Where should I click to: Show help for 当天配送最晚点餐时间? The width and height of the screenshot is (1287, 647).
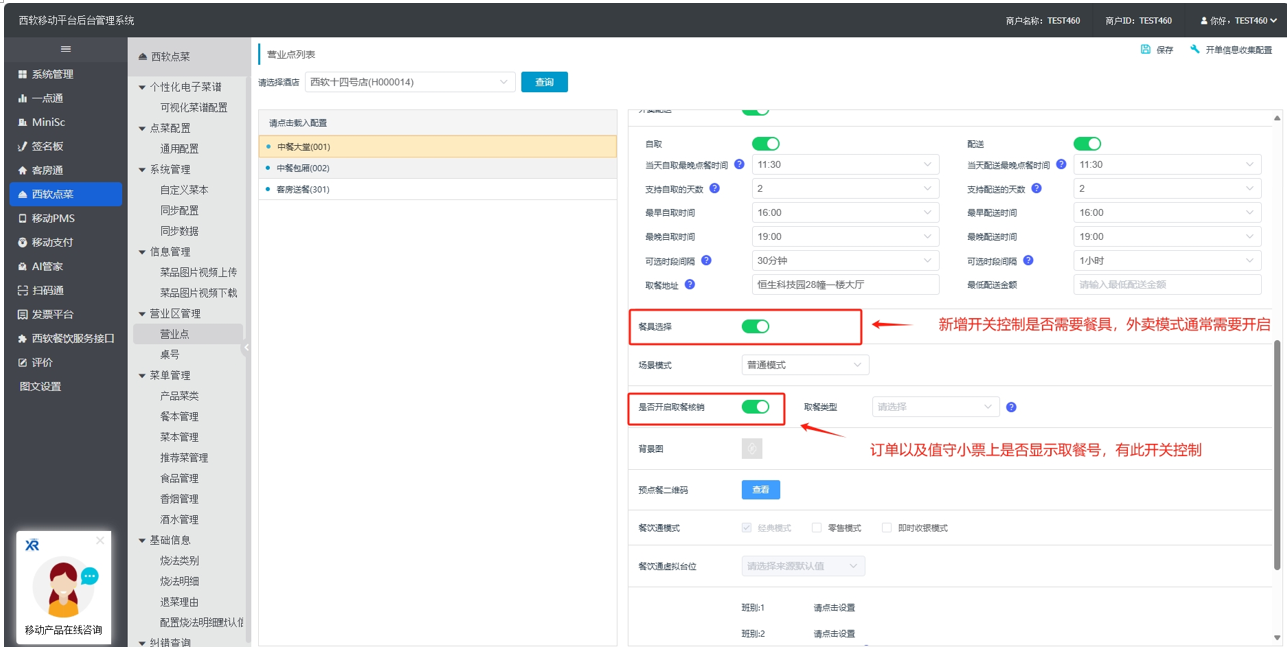click(x=1061, y=164)
